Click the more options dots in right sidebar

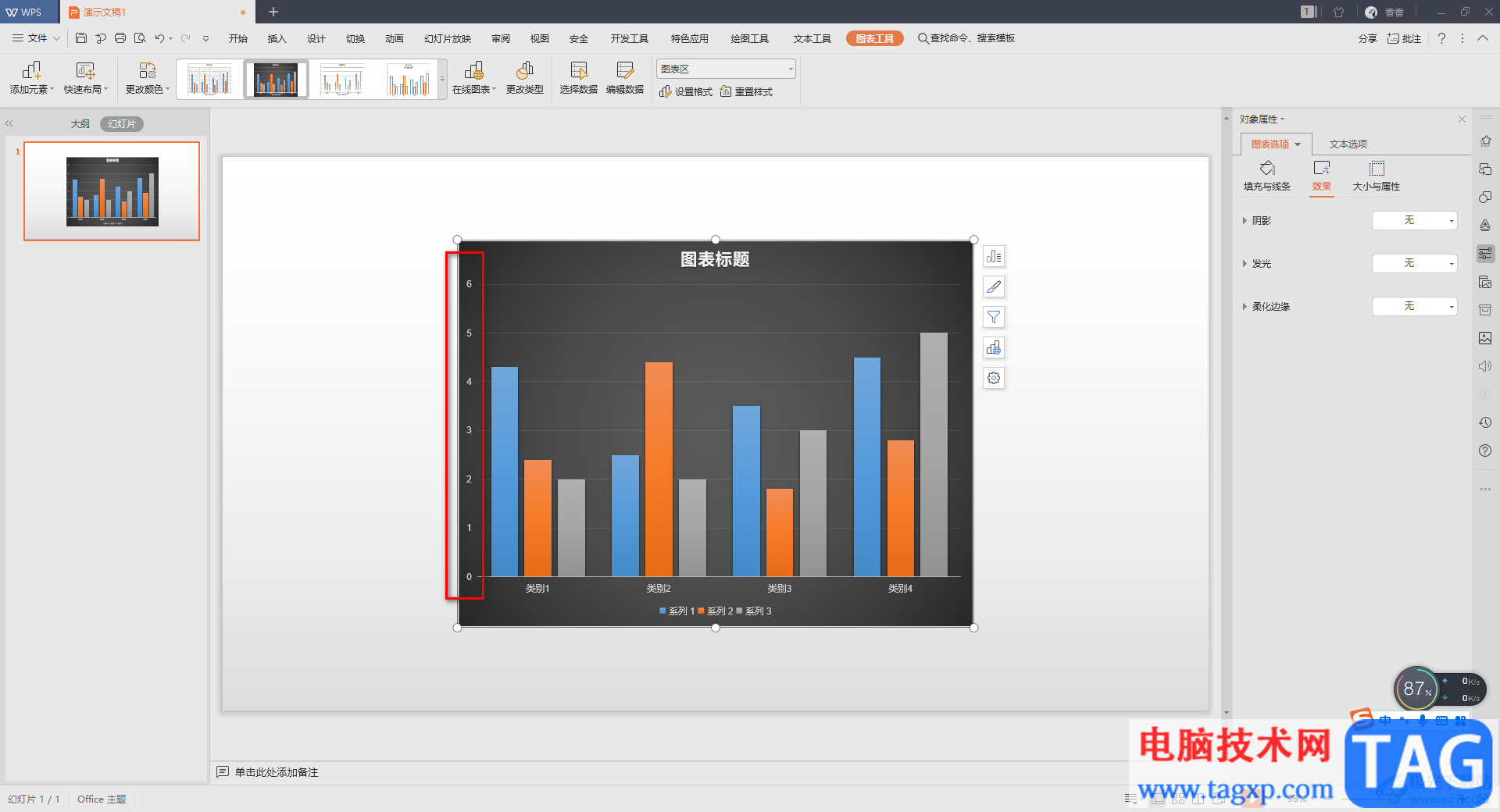(1485, 489)
